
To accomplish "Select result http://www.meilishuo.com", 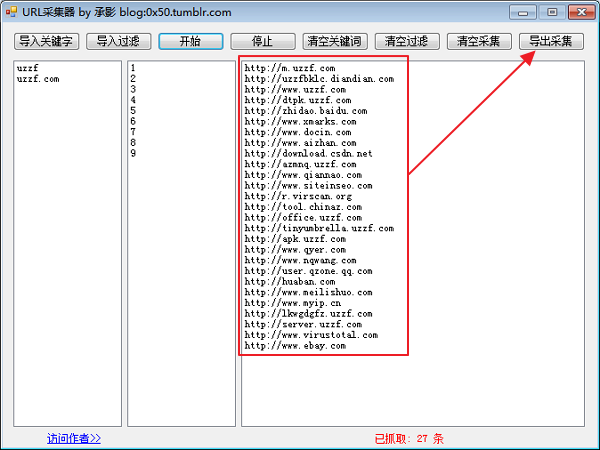I will pos(309,292).
